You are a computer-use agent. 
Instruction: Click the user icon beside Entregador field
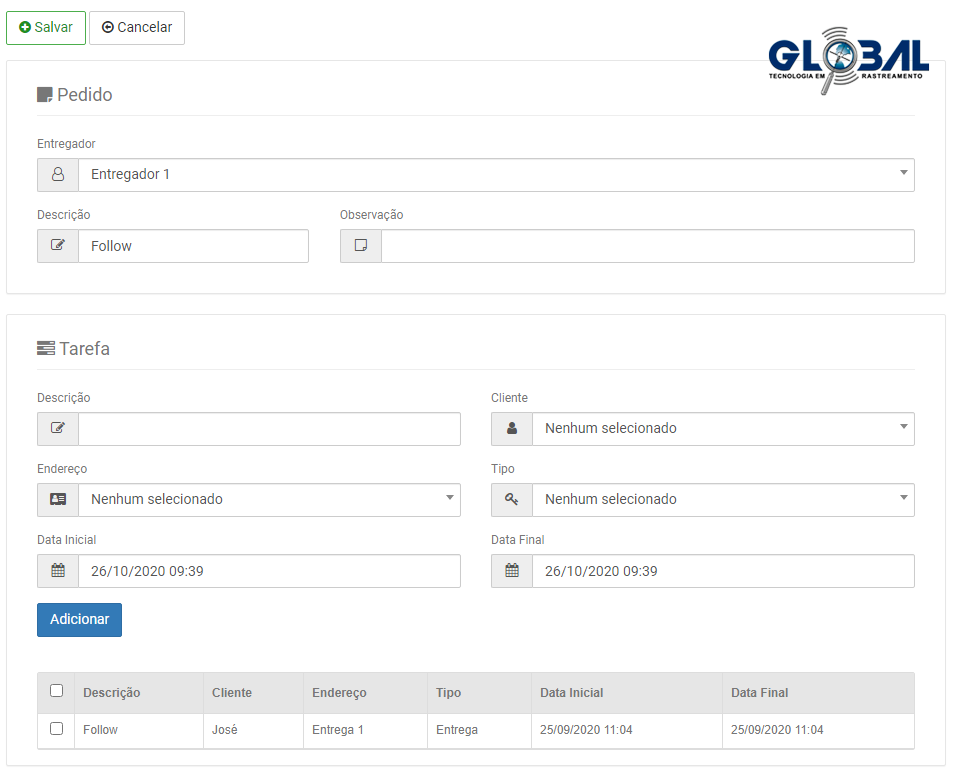pos(58,175)
